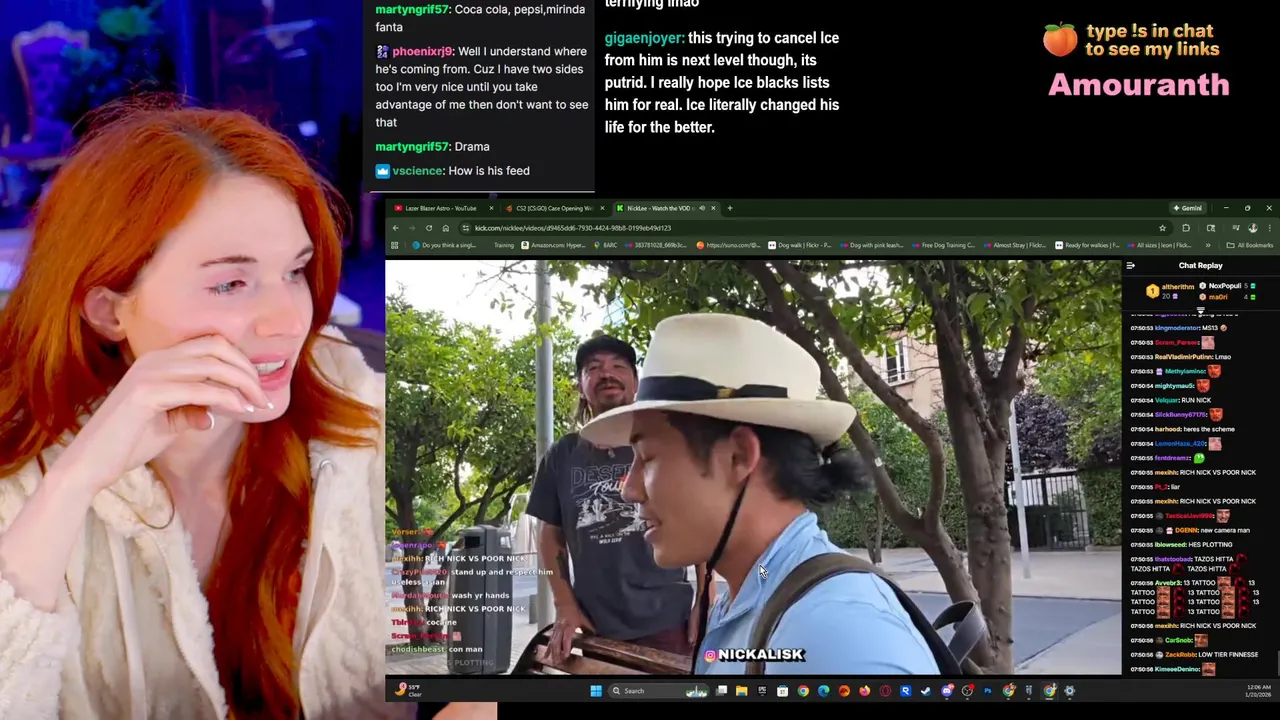Open the Opera taskbar icon
The image size is (1280, 720).
pyautogui.click(x=885, y=691)
